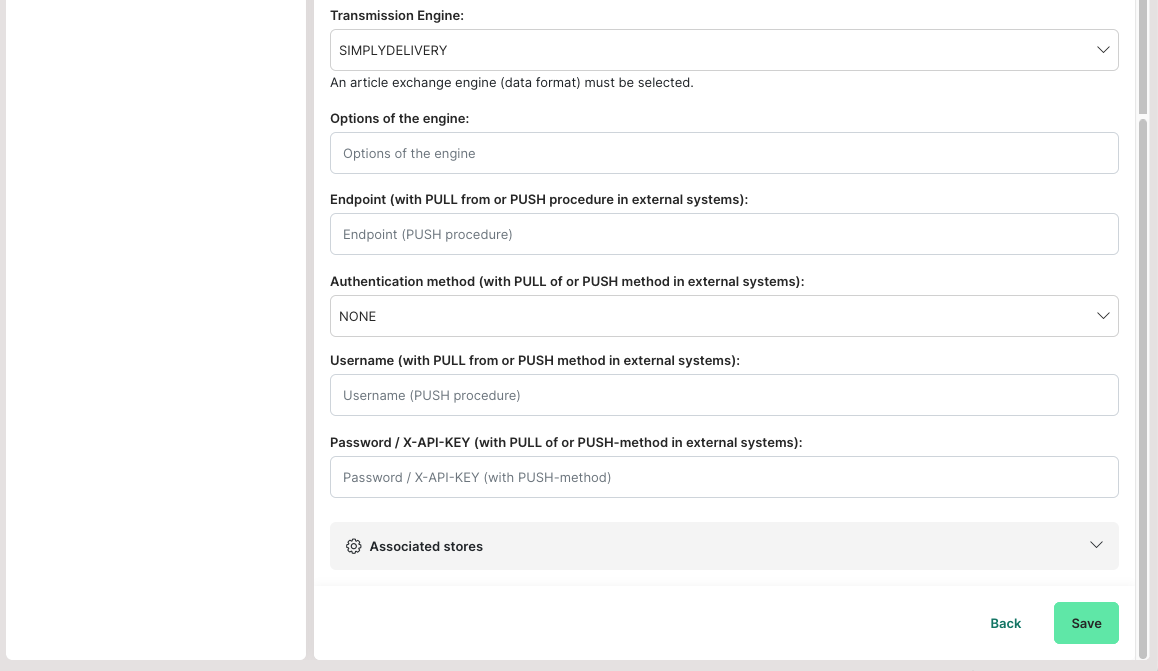The height and width of the screenshot is (671, 1158).
Task: Click the "Options of the engine:" label
Action: coord(399,118)
